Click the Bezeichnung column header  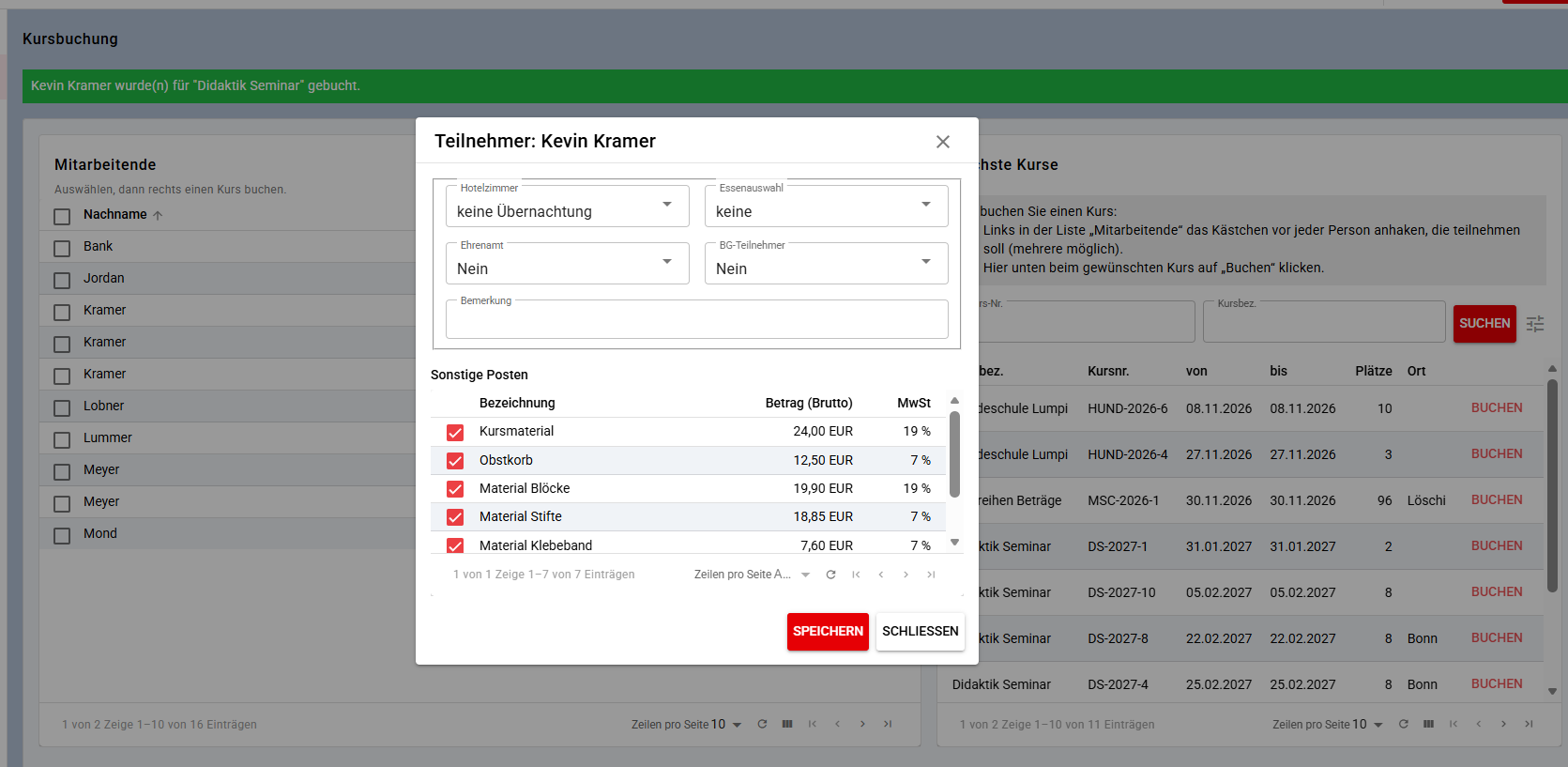517,403
